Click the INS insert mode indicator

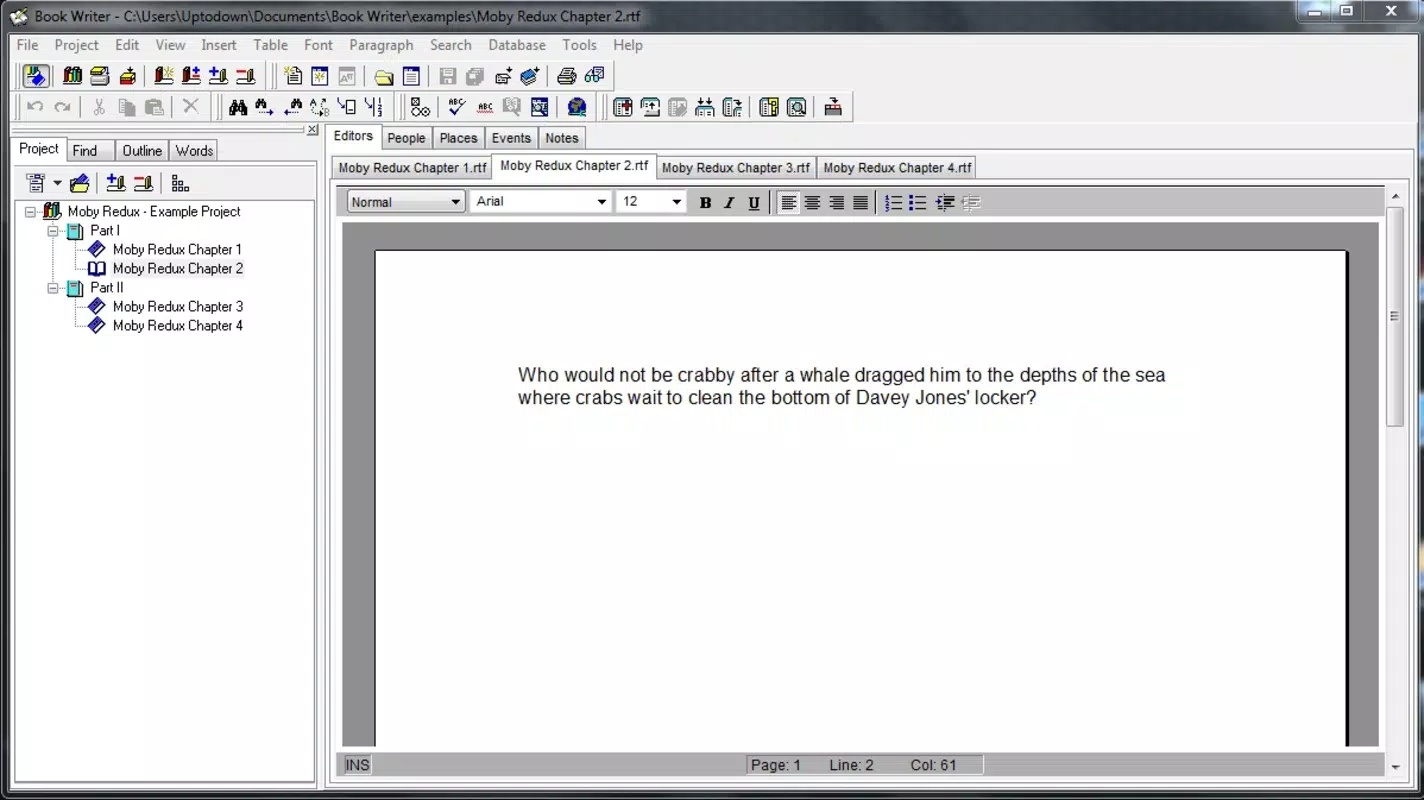(x=357, y=765)
